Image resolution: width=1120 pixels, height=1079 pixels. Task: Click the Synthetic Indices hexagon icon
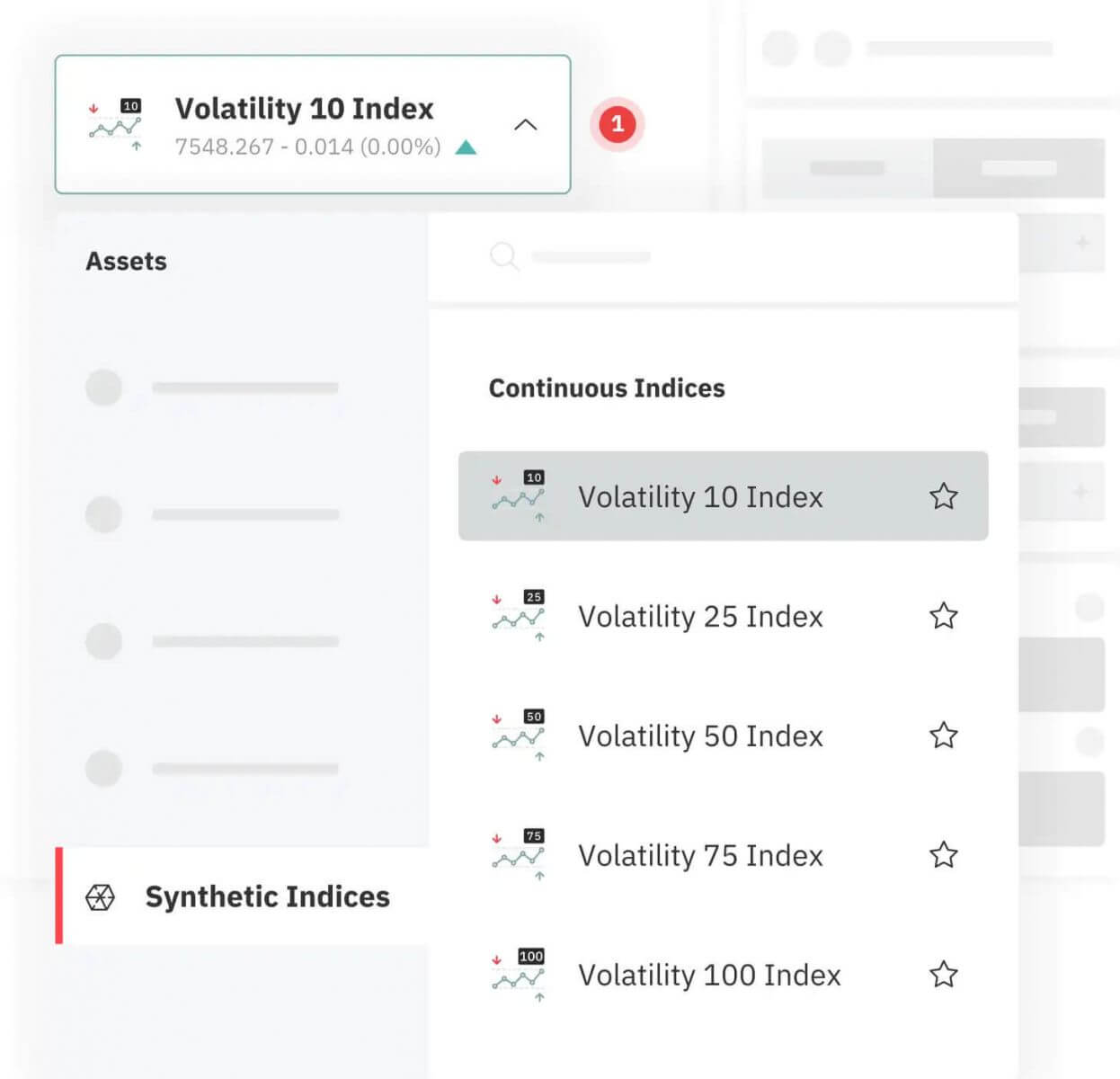coord(101,896)
